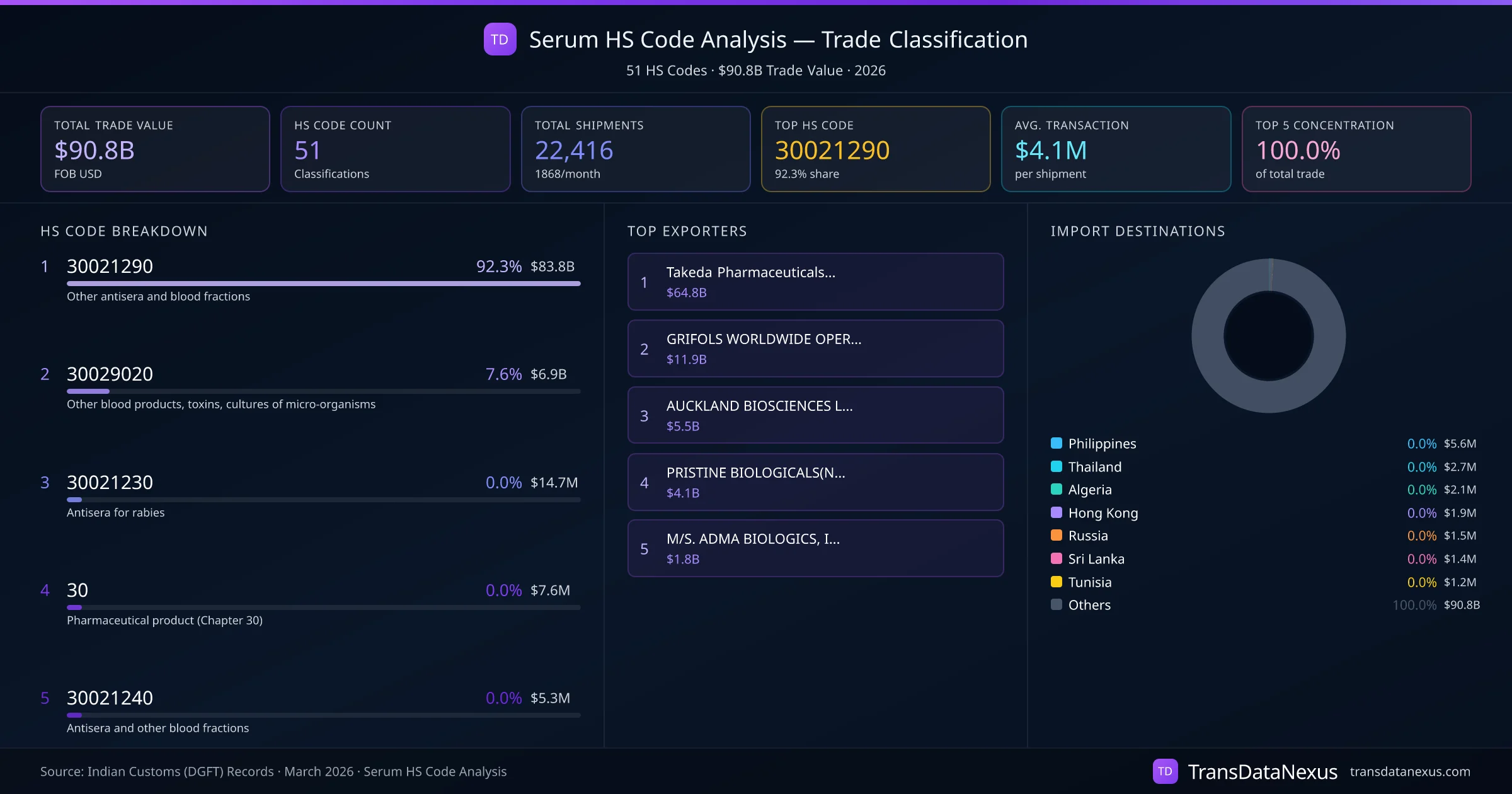Select the Hong Kong legend swatch
This screenshot has height=794, width=1512.
[x=1056, y=513]
